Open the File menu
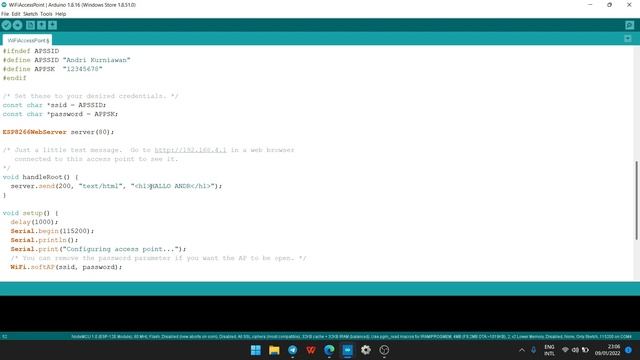 5,14
